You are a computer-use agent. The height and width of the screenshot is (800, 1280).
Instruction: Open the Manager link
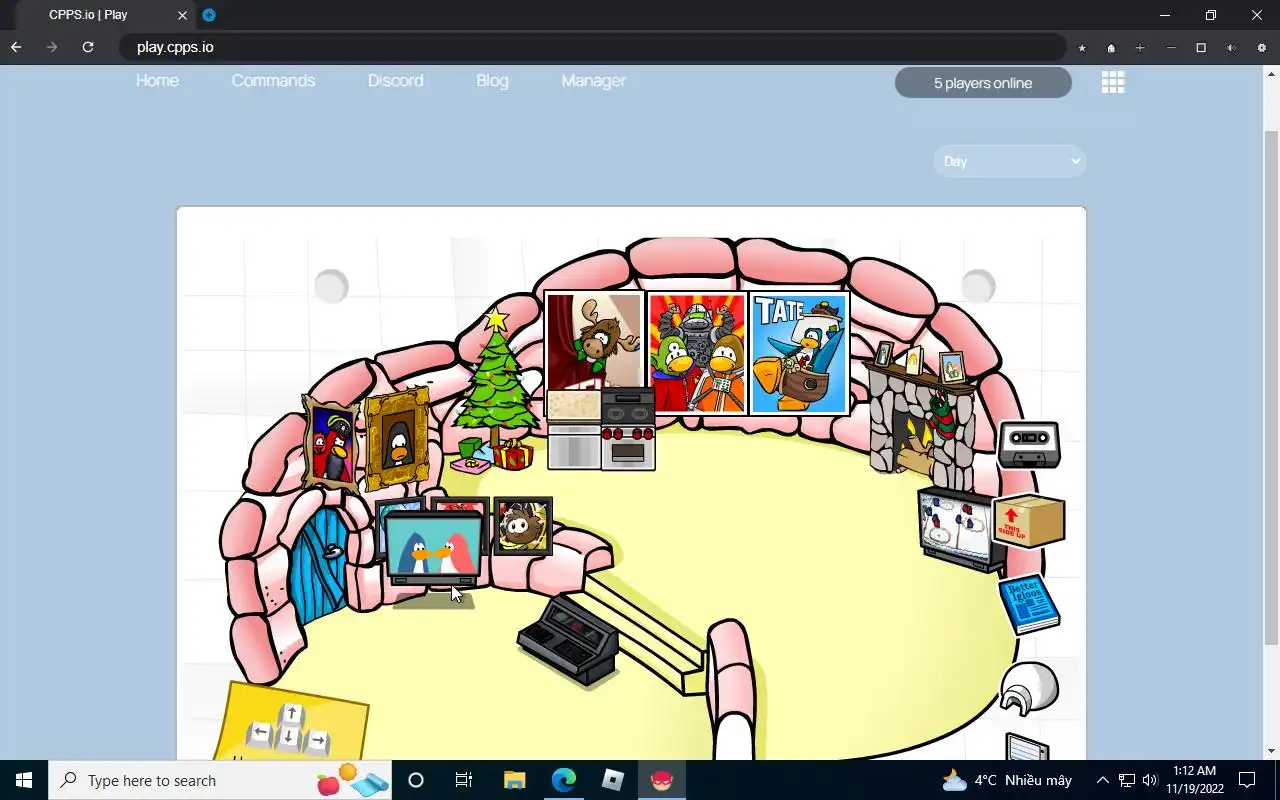pyautogui.click(x=593, y=81)
